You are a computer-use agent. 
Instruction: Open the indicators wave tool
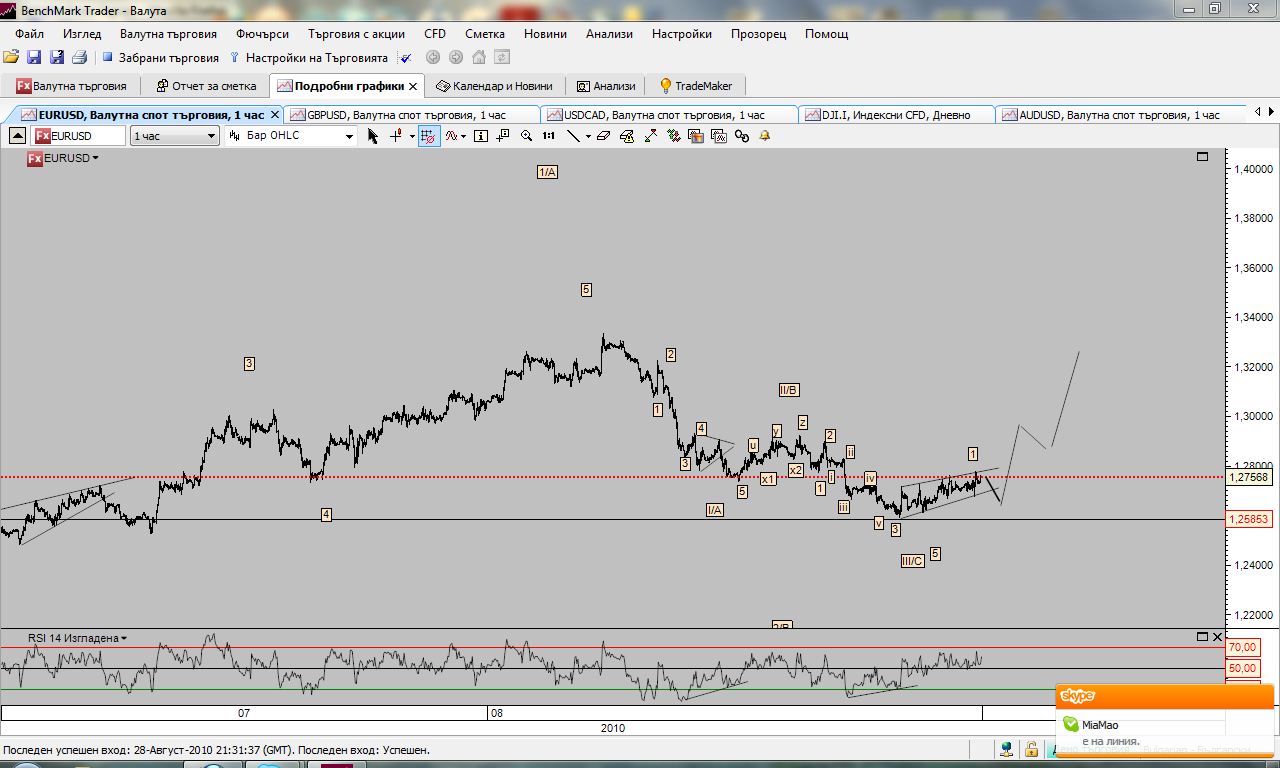coord(453,136)
